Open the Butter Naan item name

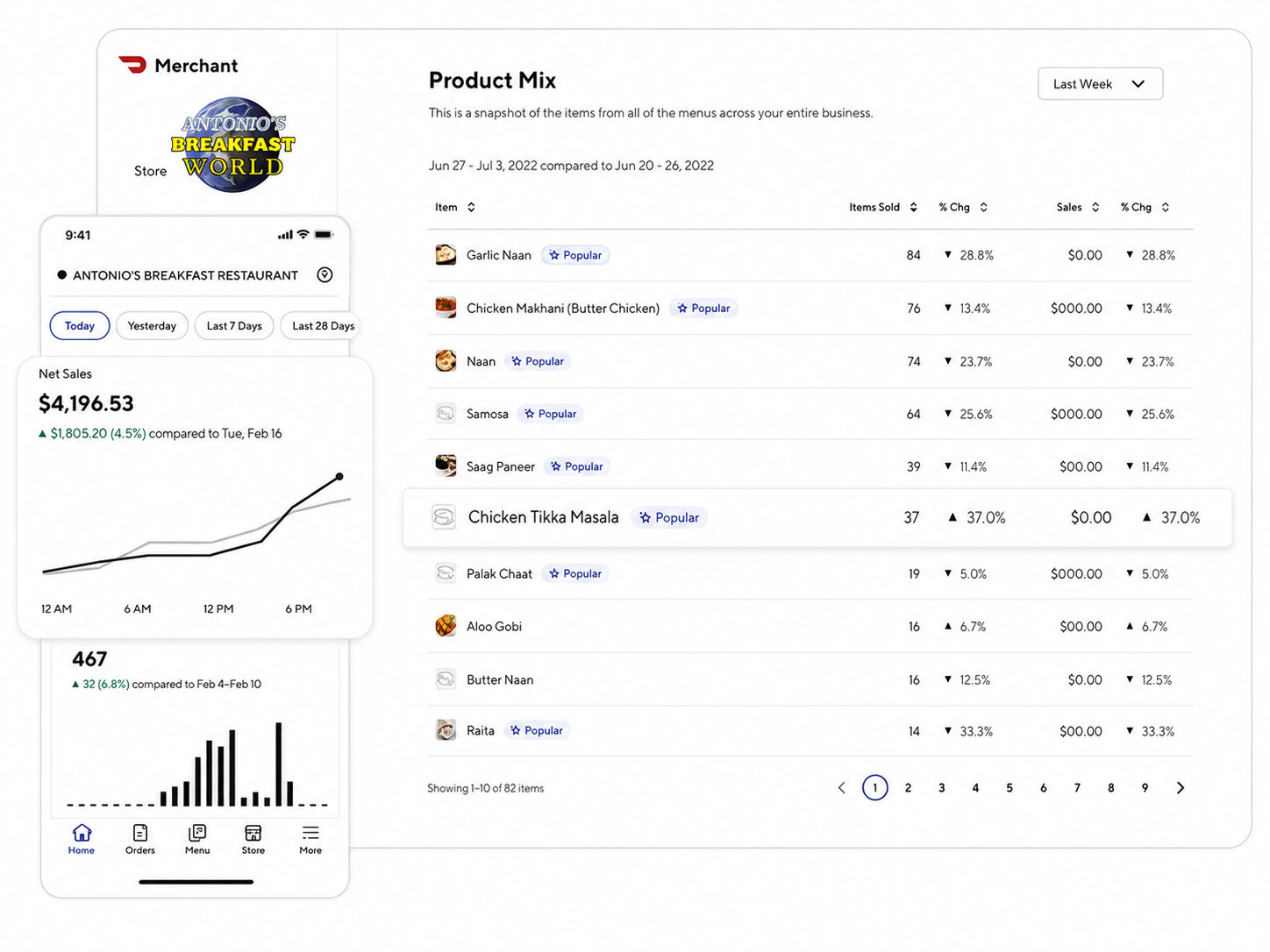[500, 679]
